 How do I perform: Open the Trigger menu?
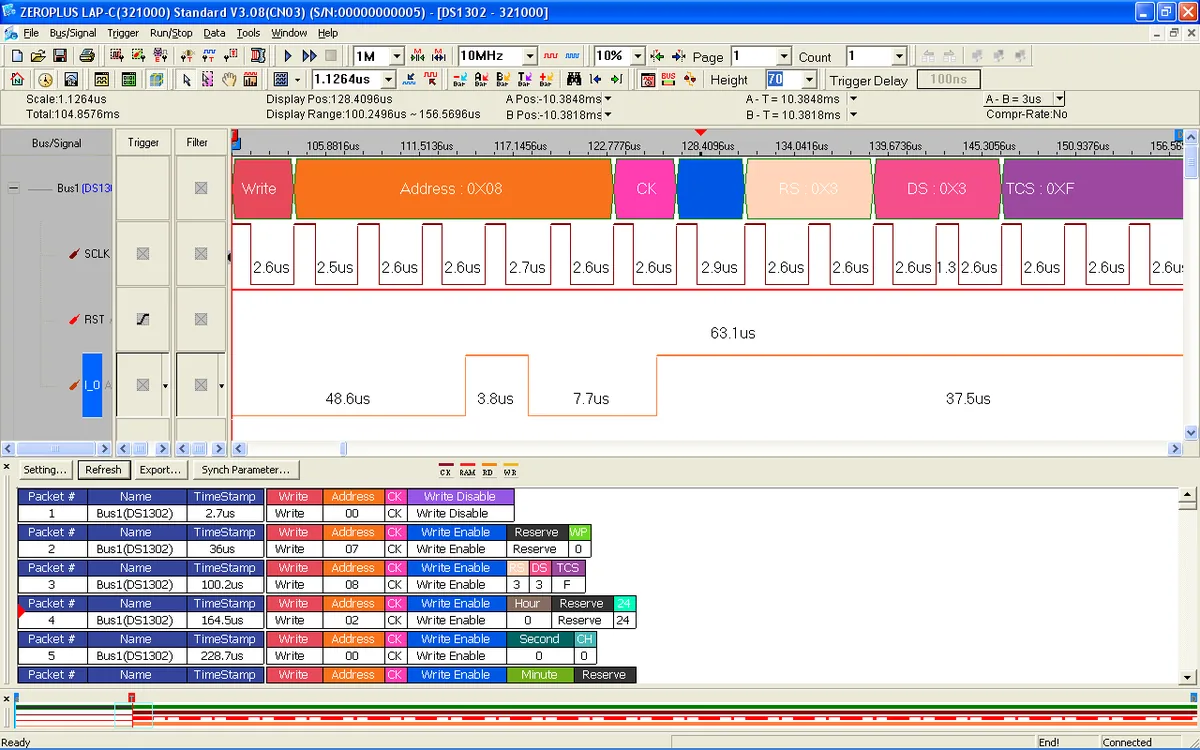pos(123,33)
